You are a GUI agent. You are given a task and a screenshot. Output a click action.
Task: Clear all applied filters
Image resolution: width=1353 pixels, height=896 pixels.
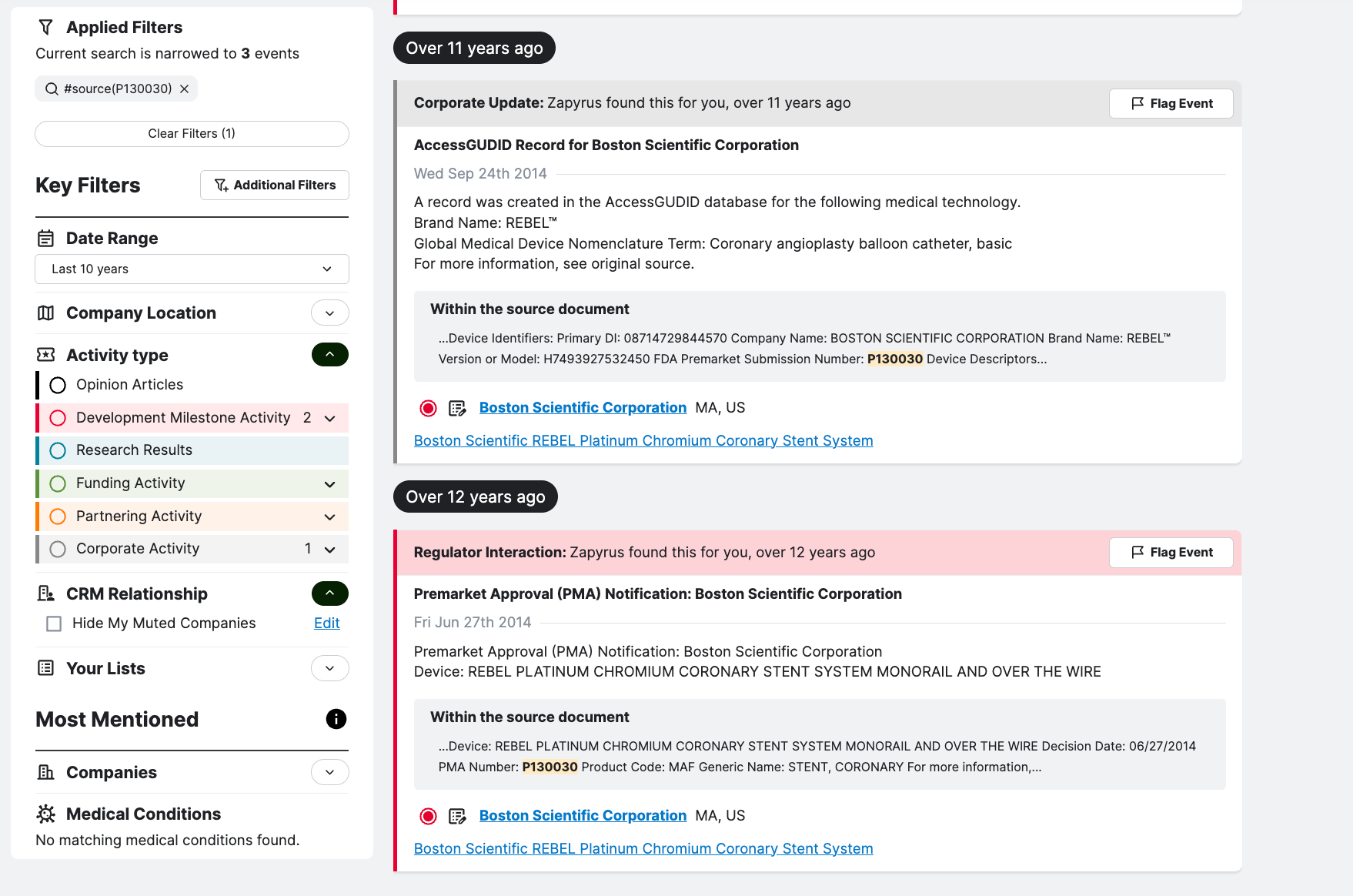192,134
